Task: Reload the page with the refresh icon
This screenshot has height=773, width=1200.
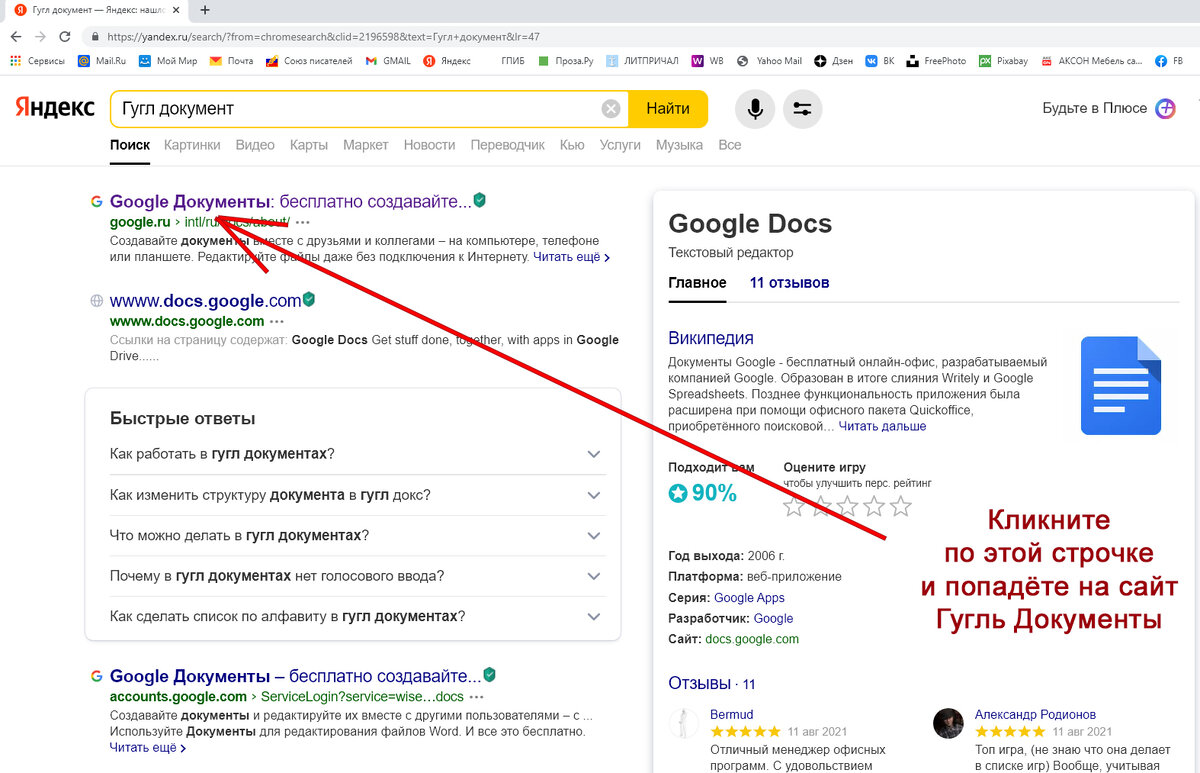Action: 65,36
